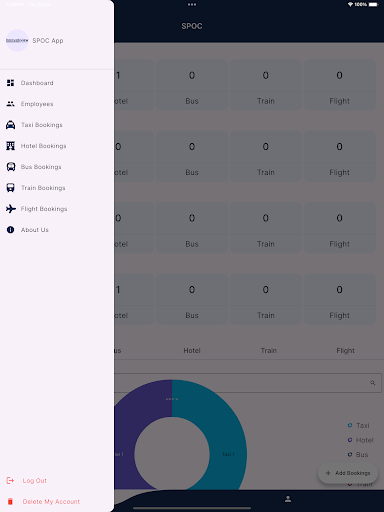This screenshot has width=384, height=512.
Task: Click the Bus legend label
Action: click(x=362, y=454)
